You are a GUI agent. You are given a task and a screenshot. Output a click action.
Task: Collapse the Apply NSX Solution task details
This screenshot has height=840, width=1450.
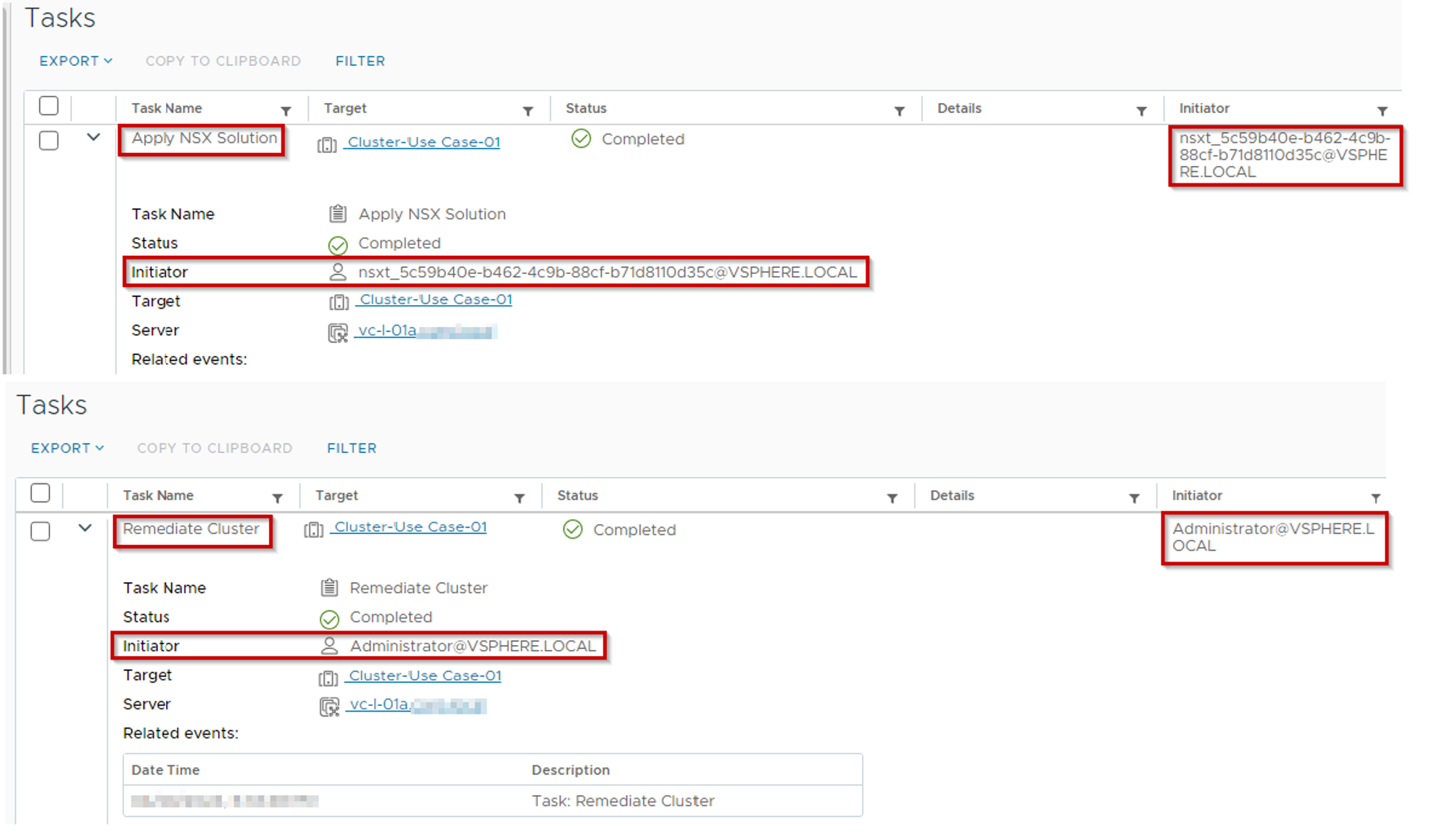pos(93,137)
